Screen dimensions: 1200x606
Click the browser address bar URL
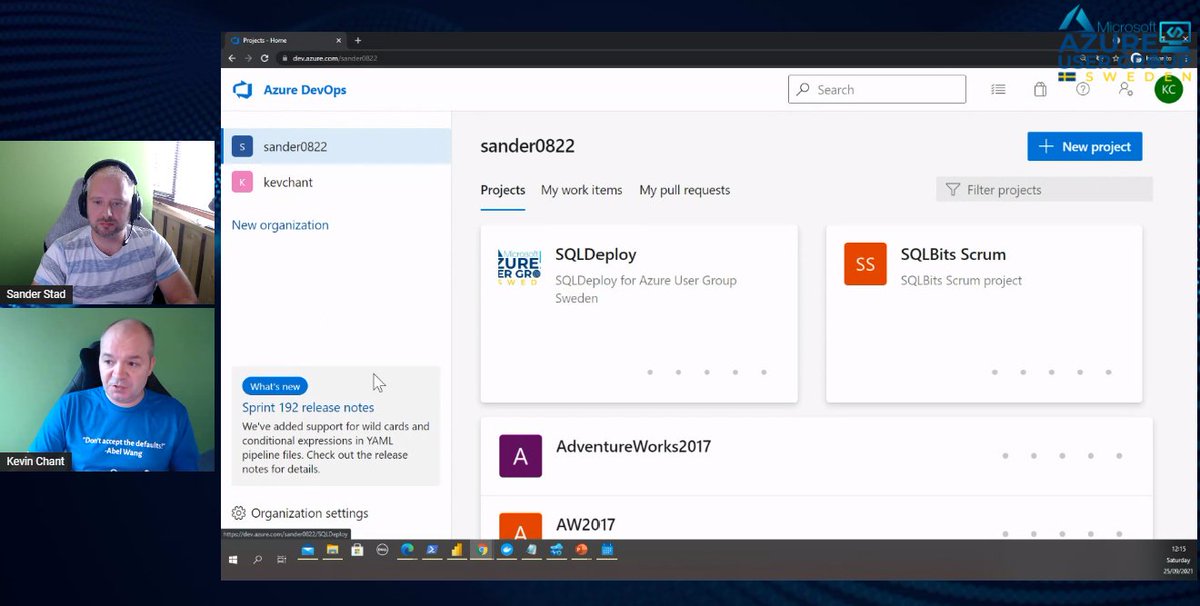335,58
